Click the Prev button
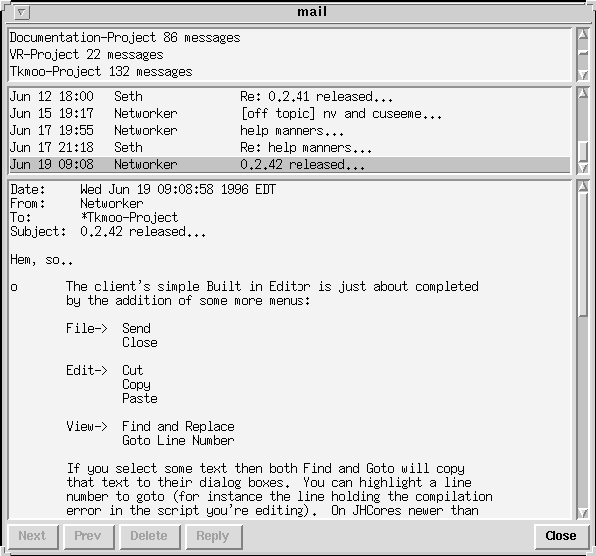This screenshot has width=596, height=556. click(89, 536)
